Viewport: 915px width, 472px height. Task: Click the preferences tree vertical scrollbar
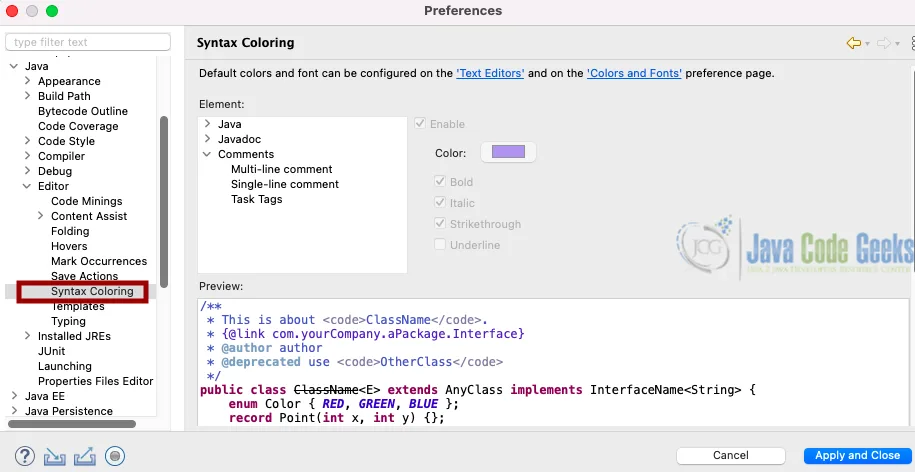point(164,201)
